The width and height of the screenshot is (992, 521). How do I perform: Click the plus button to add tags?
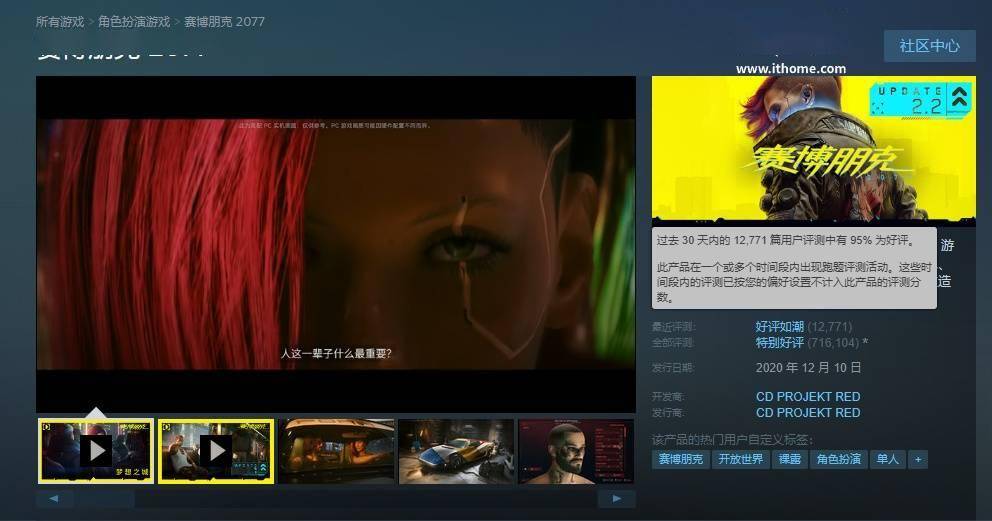tap(918, 460)
